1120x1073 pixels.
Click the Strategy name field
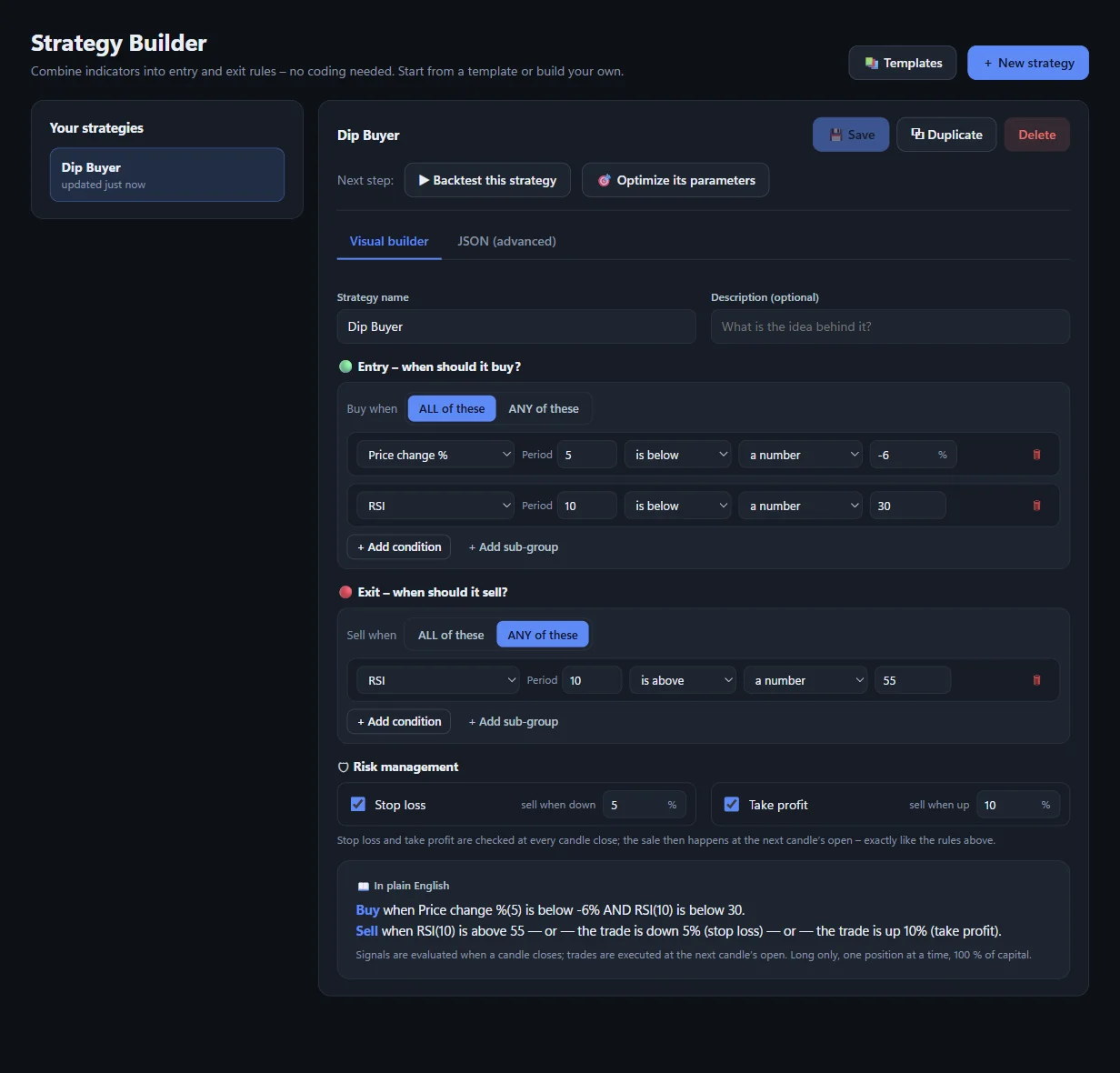[516, 326]
